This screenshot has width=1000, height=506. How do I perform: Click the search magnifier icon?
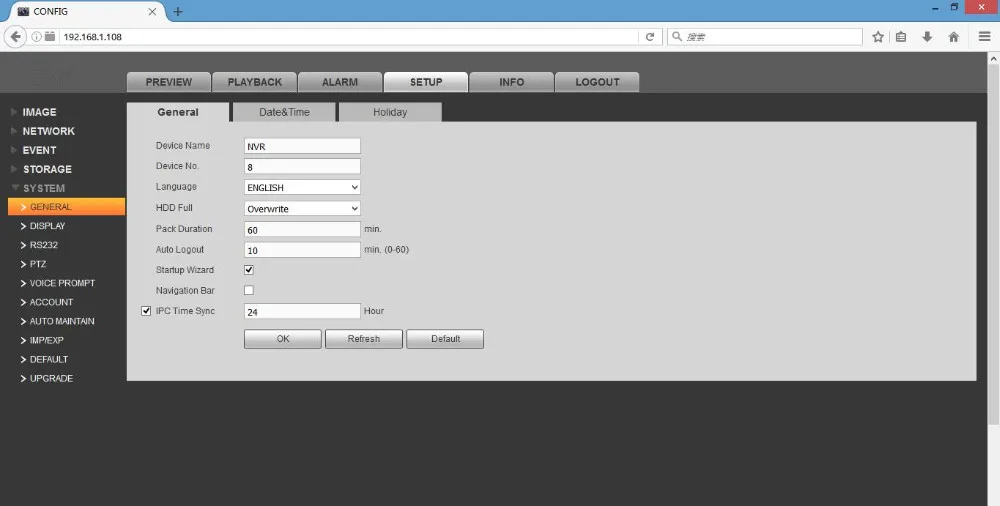click(x=677, y=37)
